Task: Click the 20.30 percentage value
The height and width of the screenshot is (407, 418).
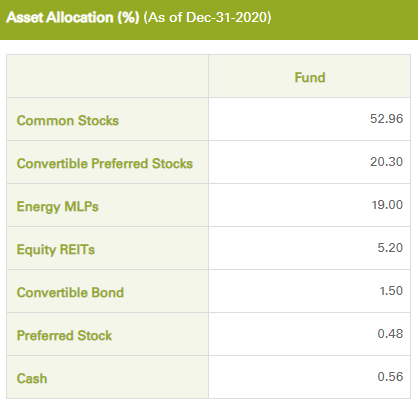Action: (386, 162)
